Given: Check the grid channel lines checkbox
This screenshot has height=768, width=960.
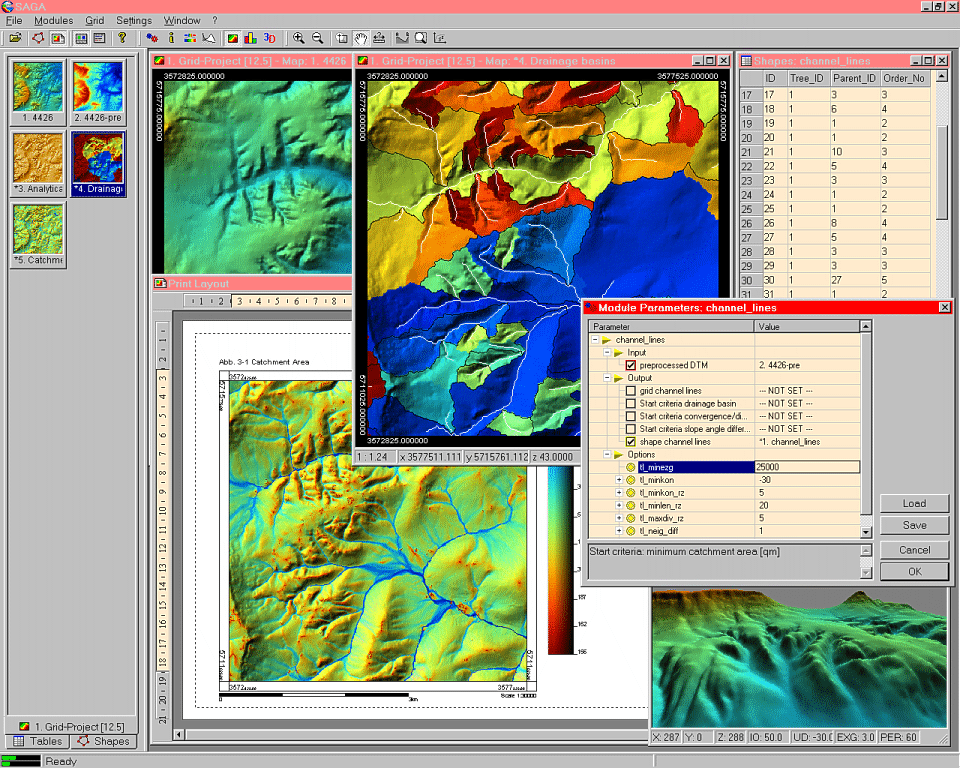Looking at the screenshot, I should click(x=631, y=391).
